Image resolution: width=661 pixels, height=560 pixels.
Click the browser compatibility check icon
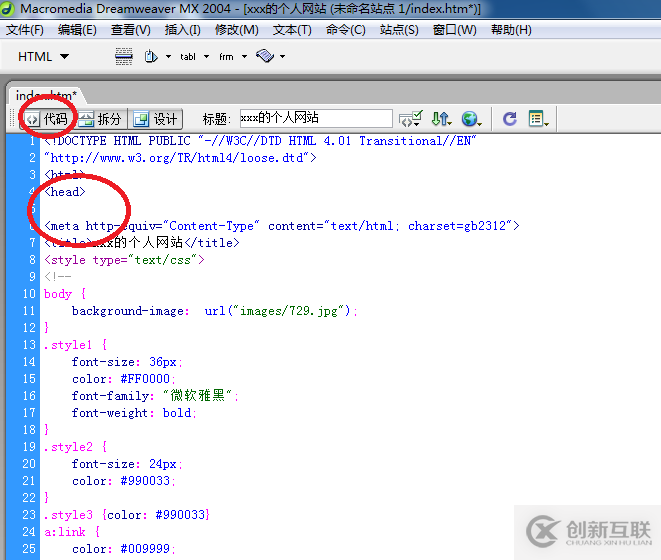(x=410, y=119)
